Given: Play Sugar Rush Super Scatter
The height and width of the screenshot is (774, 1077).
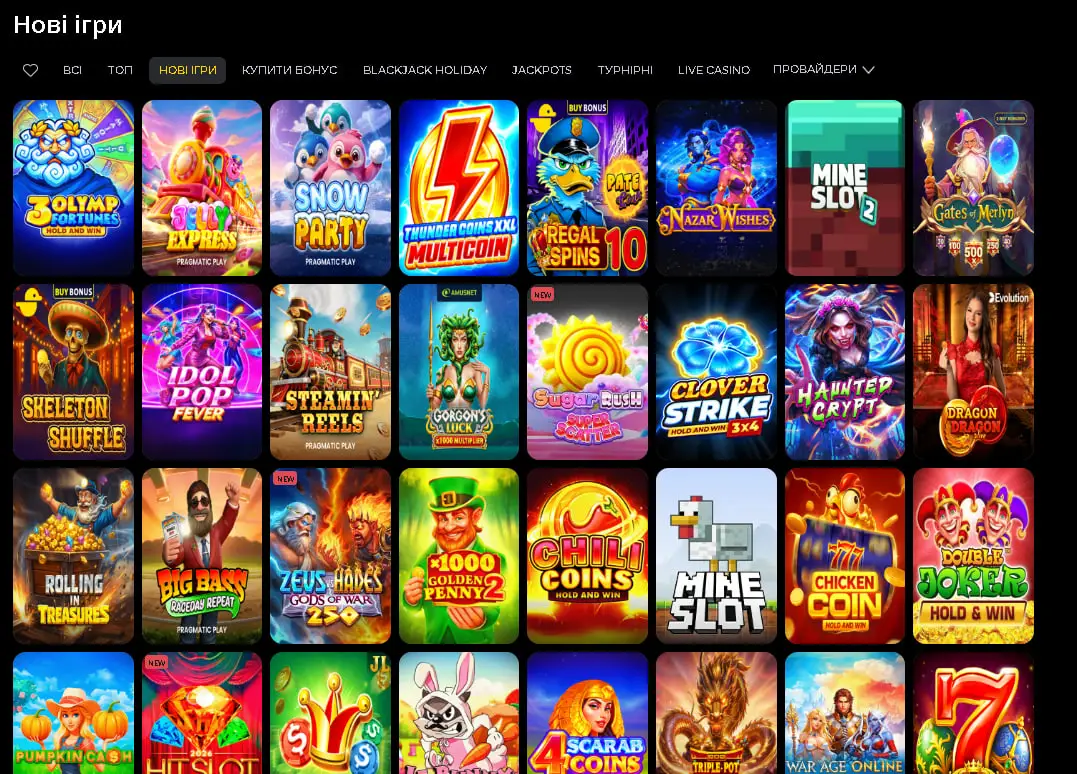Looking at the screenshot, I should pos(587,372).
